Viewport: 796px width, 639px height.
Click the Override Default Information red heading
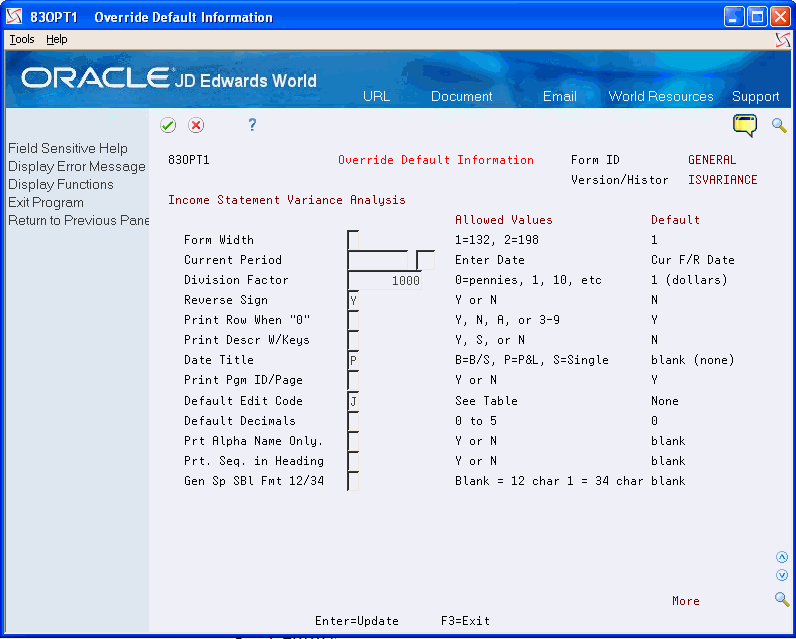click(x=436, y=160)
